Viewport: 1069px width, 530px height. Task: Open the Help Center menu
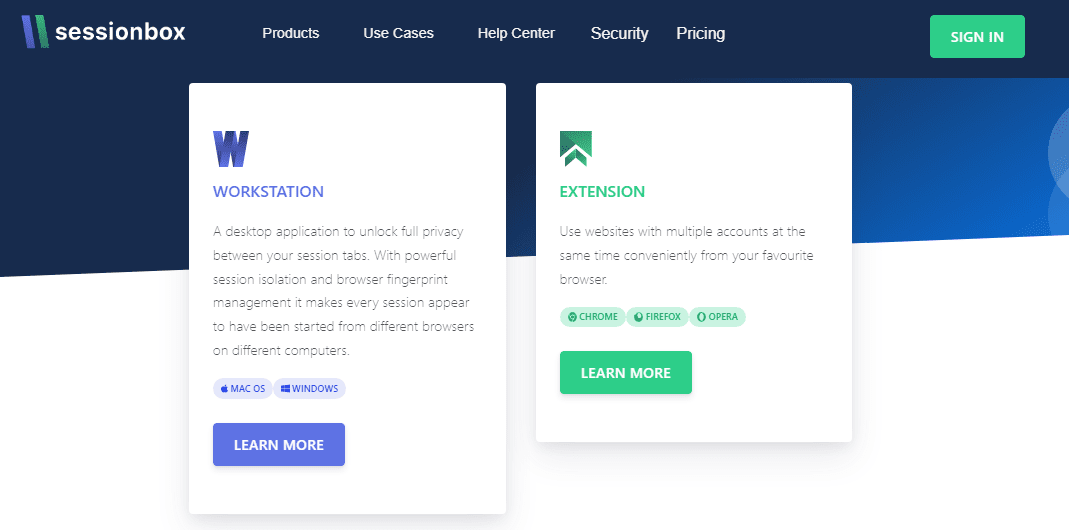516,33
